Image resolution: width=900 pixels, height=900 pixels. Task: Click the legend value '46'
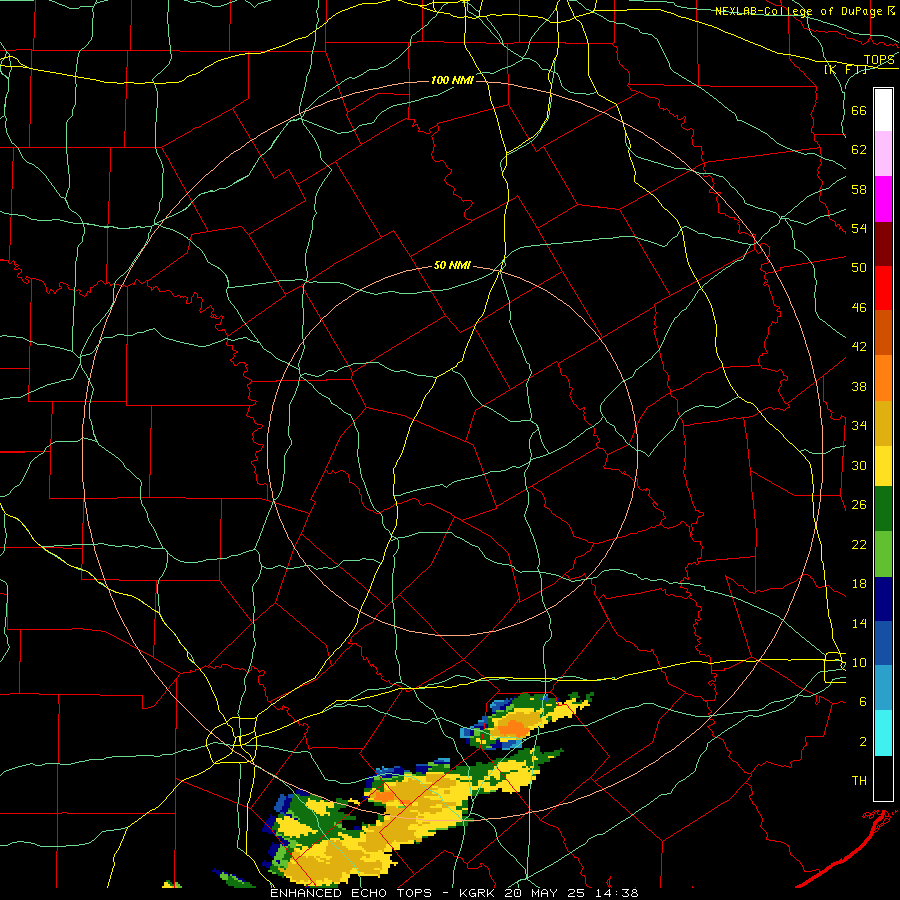[859, 308]
